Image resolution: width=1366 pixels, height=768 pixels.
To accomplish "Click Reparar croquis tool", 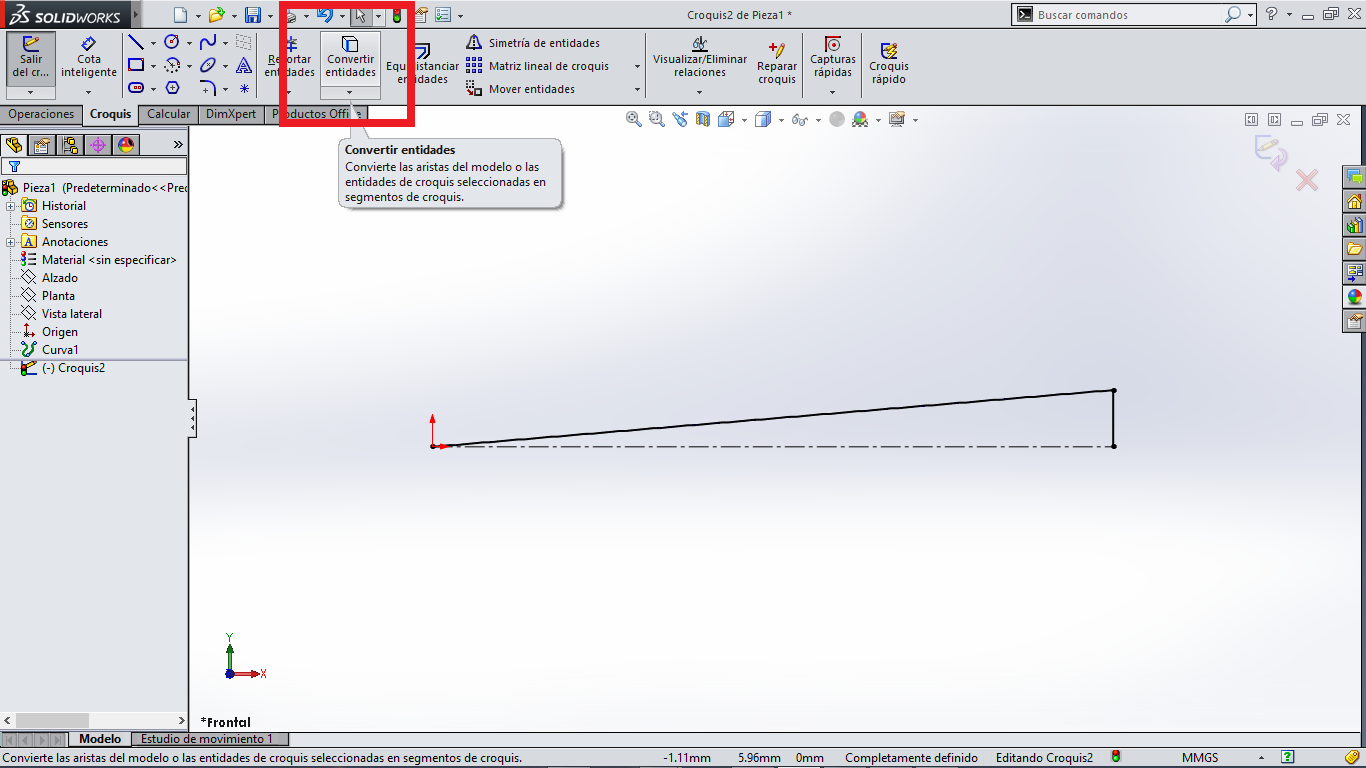I will 777,63.
